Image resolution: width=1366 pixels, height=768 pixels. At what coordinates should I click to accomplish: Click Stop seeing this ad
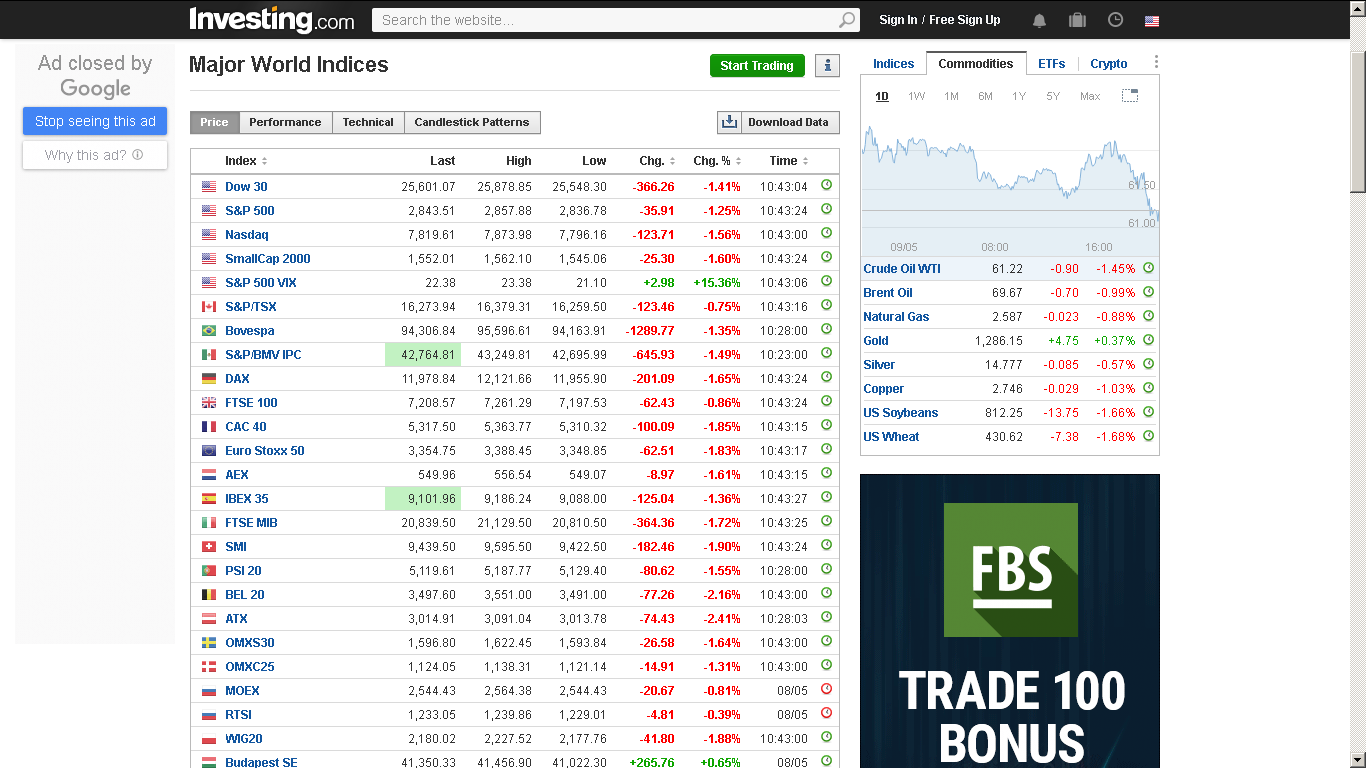(x=95, y=121)
